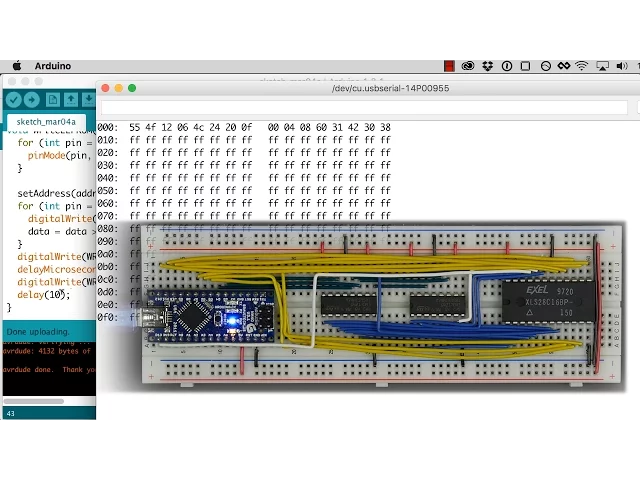Click the 'pinMode(pin,' code line

coord(60,156)
